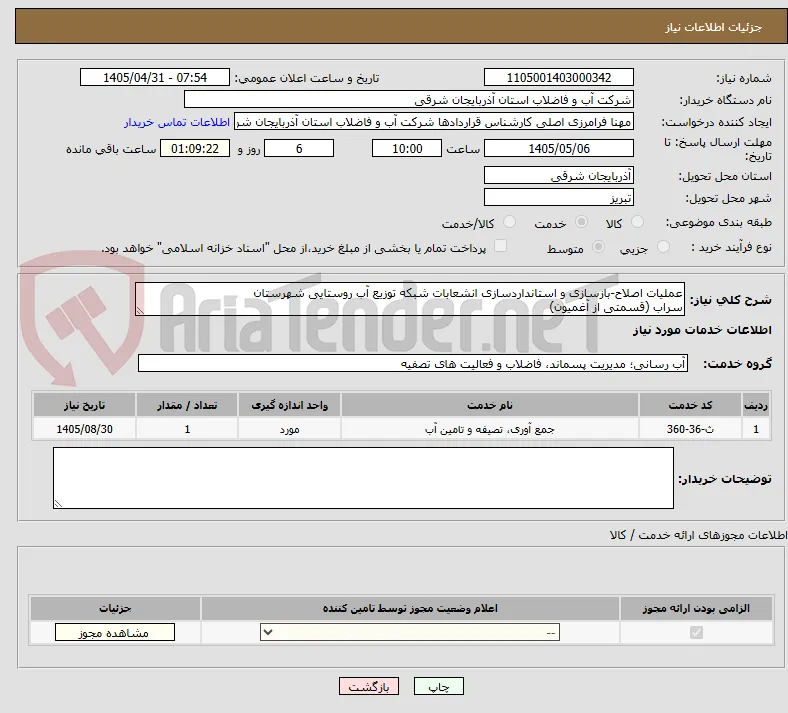The width and height of the screenshot is (788, 713).
Task: Click the چاپ print button
Action: (x=439, y=686)
